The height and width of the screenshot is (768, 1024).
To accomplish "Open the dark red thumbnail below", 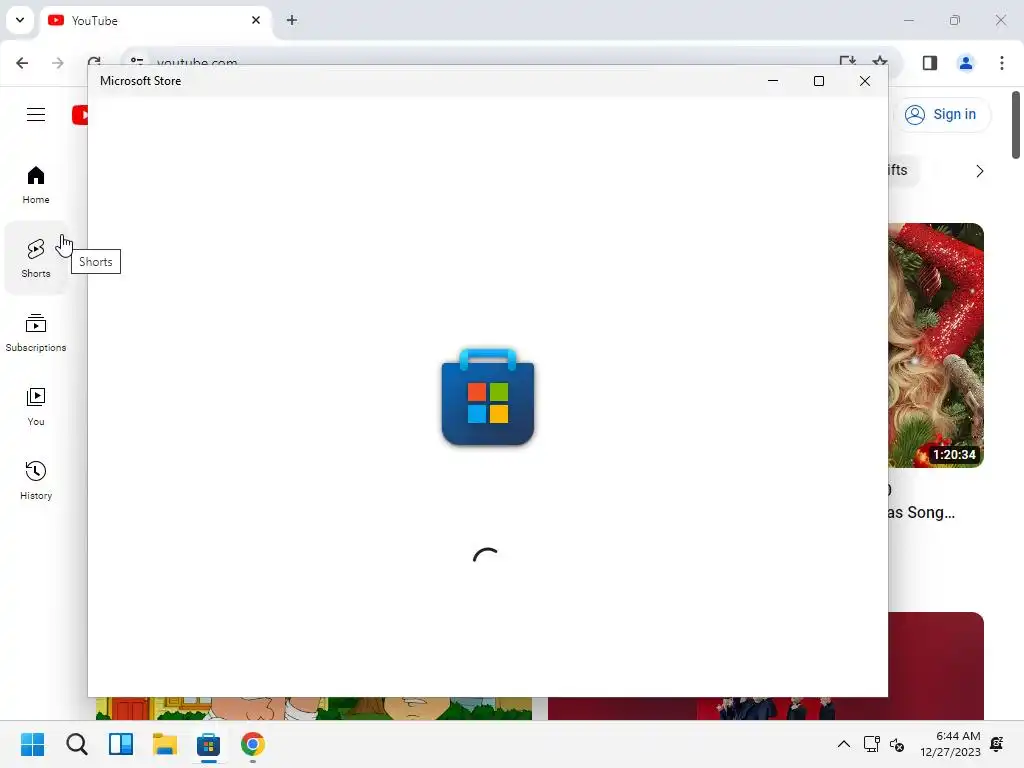I will tap(935, 665).
